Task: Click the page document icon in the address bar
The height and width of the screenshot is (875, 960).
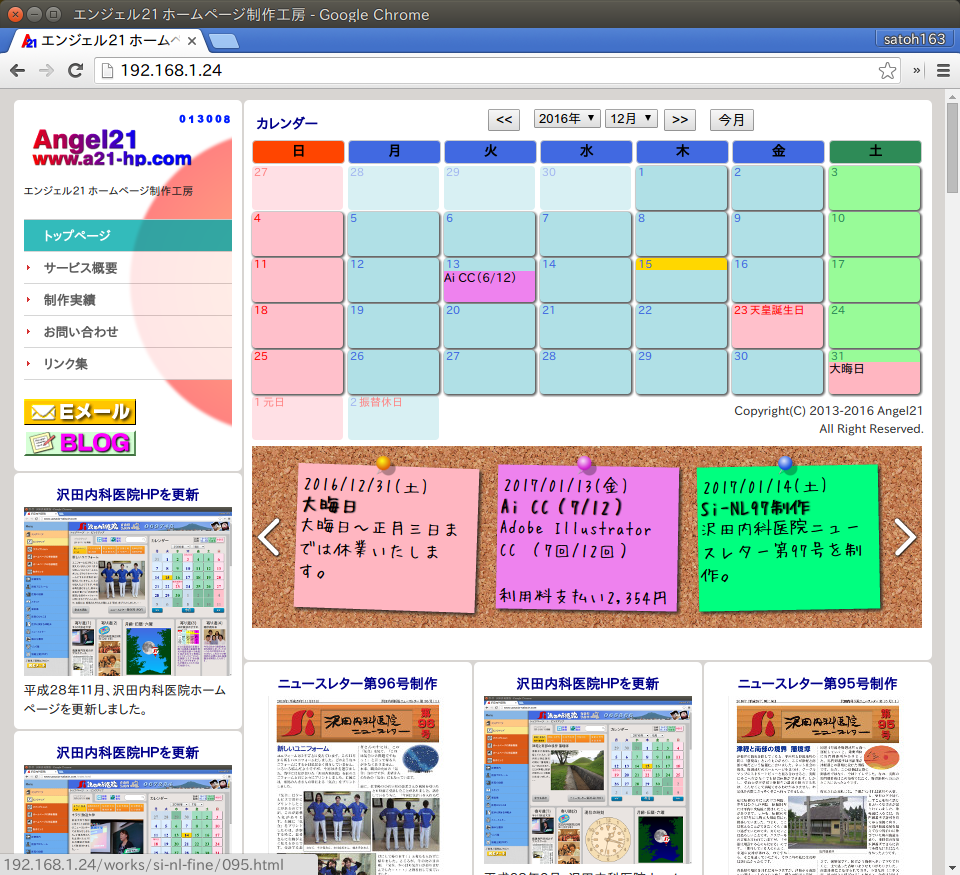Action: (x=107, y=70)
